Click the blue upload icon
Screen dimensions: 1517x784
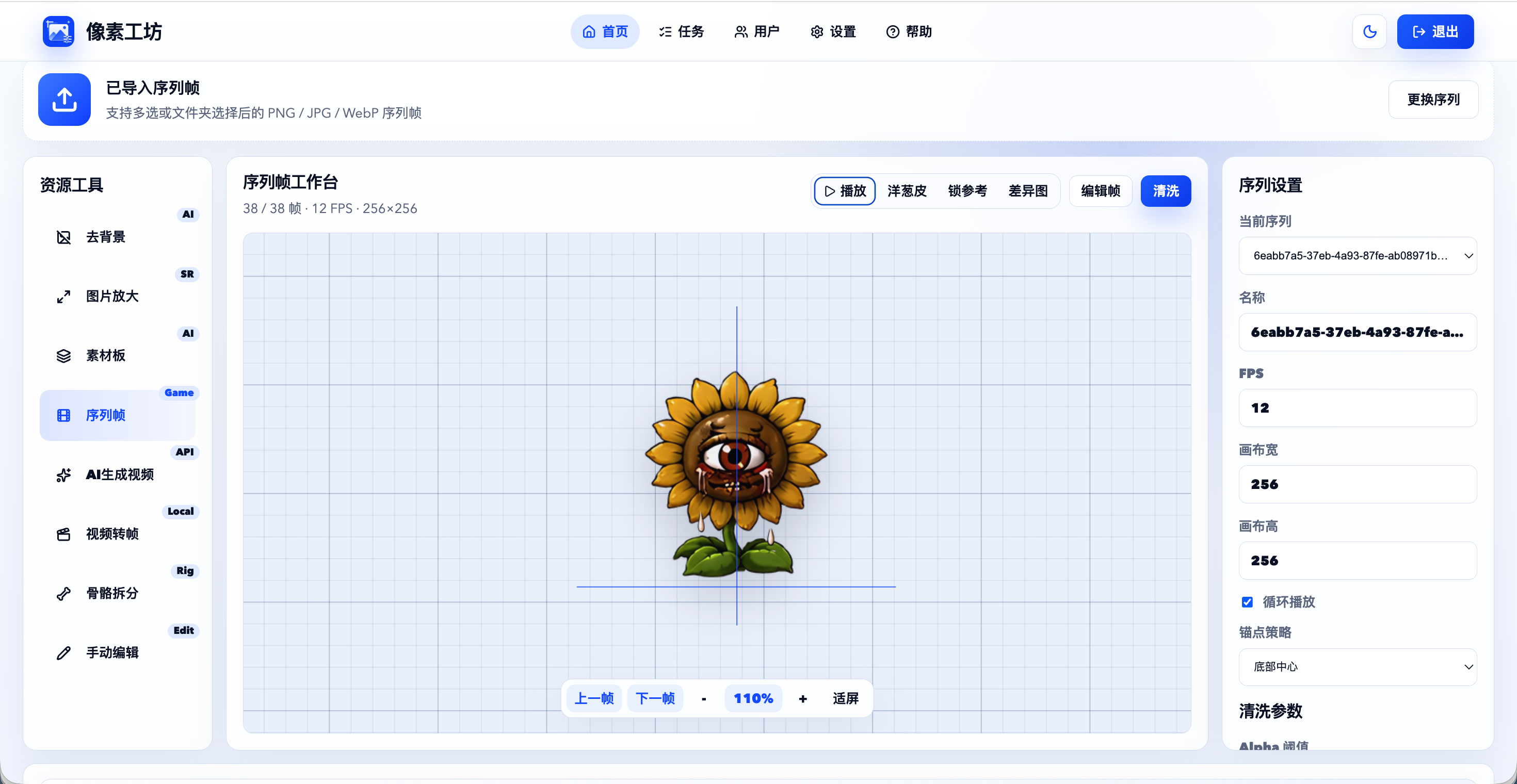[x=64, y=100]
